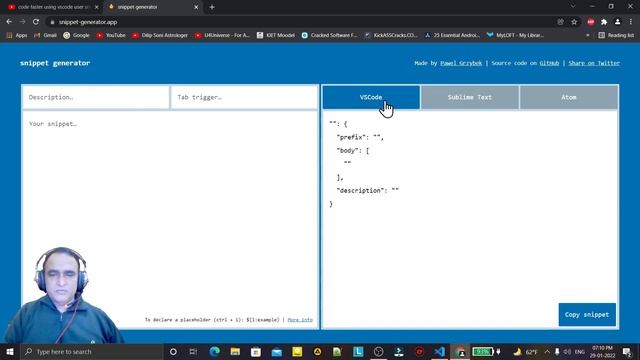The image size is (640, 360).
Task: Open the teal L app on taskbar
Action: [358, 351]
